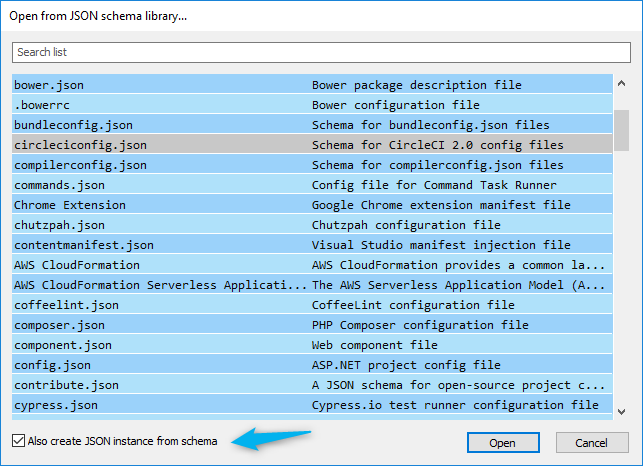Viewport: 643px width, 466px height.
Task: Click the Open button
Action: [x=503, y=443]
